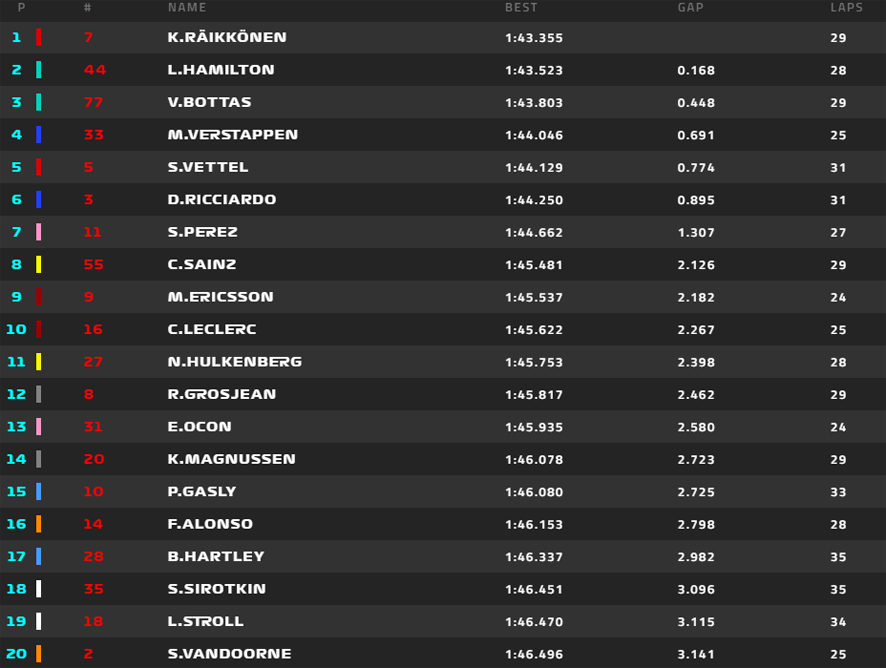Click the yellow team color bar beside Sainz
Screen dimensions: 886x668
coord(38,264)
